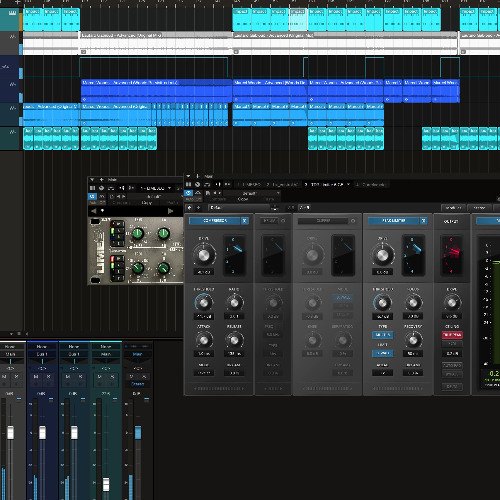Screen dimensions: 500x500
Task: Click the Limiter module header label
Action: coord(394,221)
